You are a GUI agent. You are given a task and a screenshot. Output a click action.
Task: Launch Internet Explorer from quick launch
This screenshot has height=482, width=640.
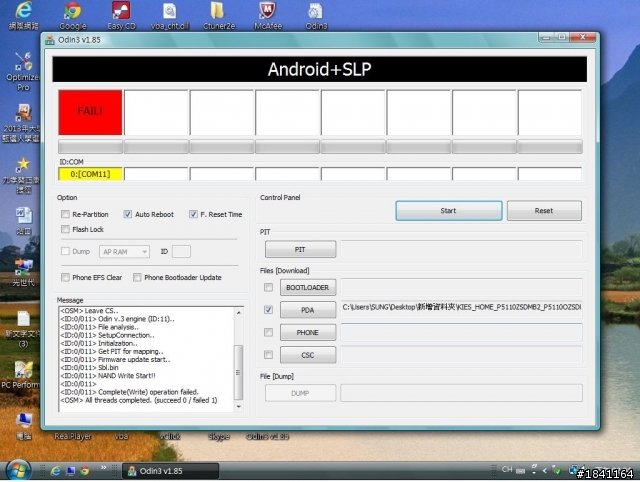[x=55, y=471]
